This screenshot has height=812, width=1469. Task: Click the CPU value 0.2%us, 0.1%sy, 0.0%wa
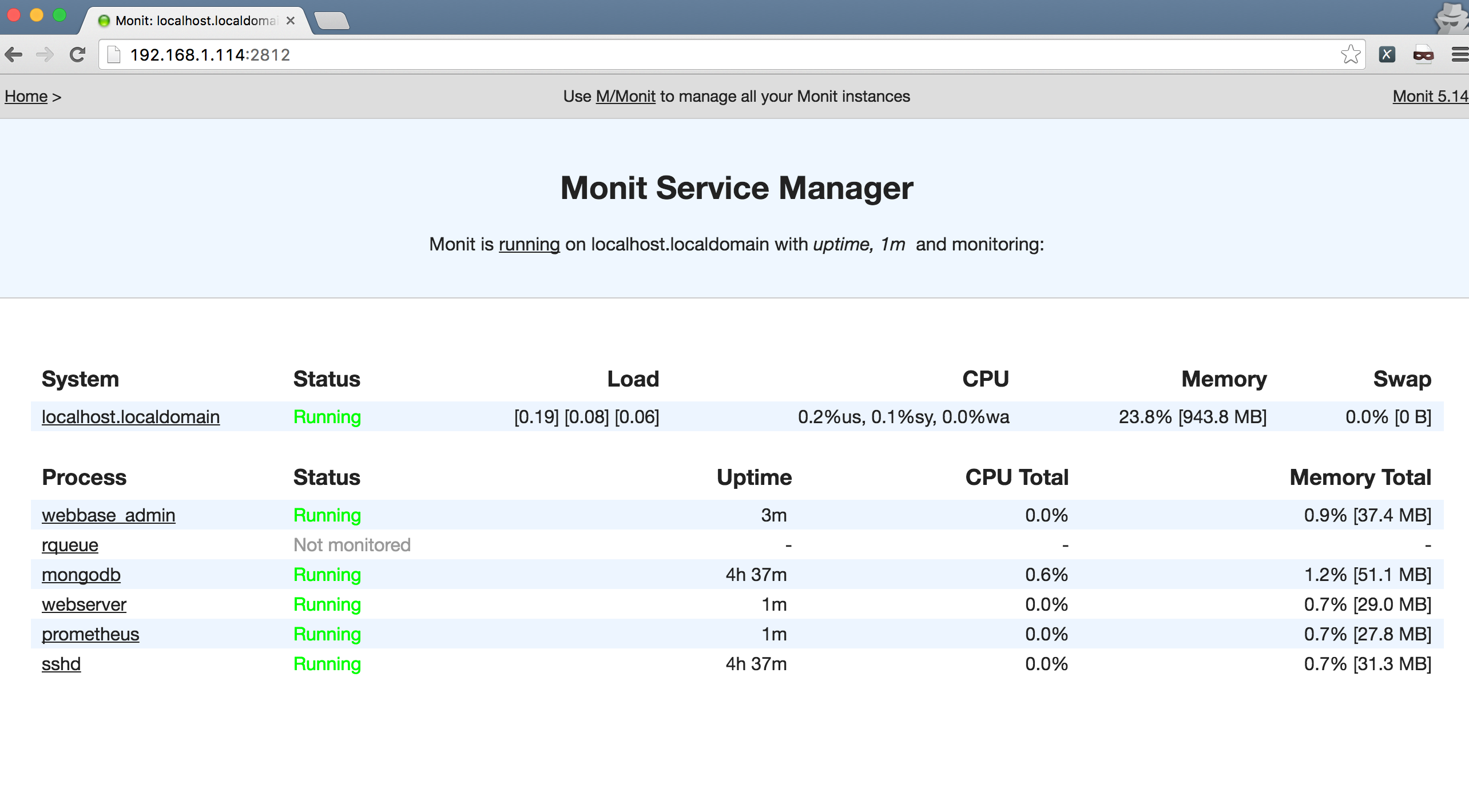pyautogui.click(x=903, y=417)
